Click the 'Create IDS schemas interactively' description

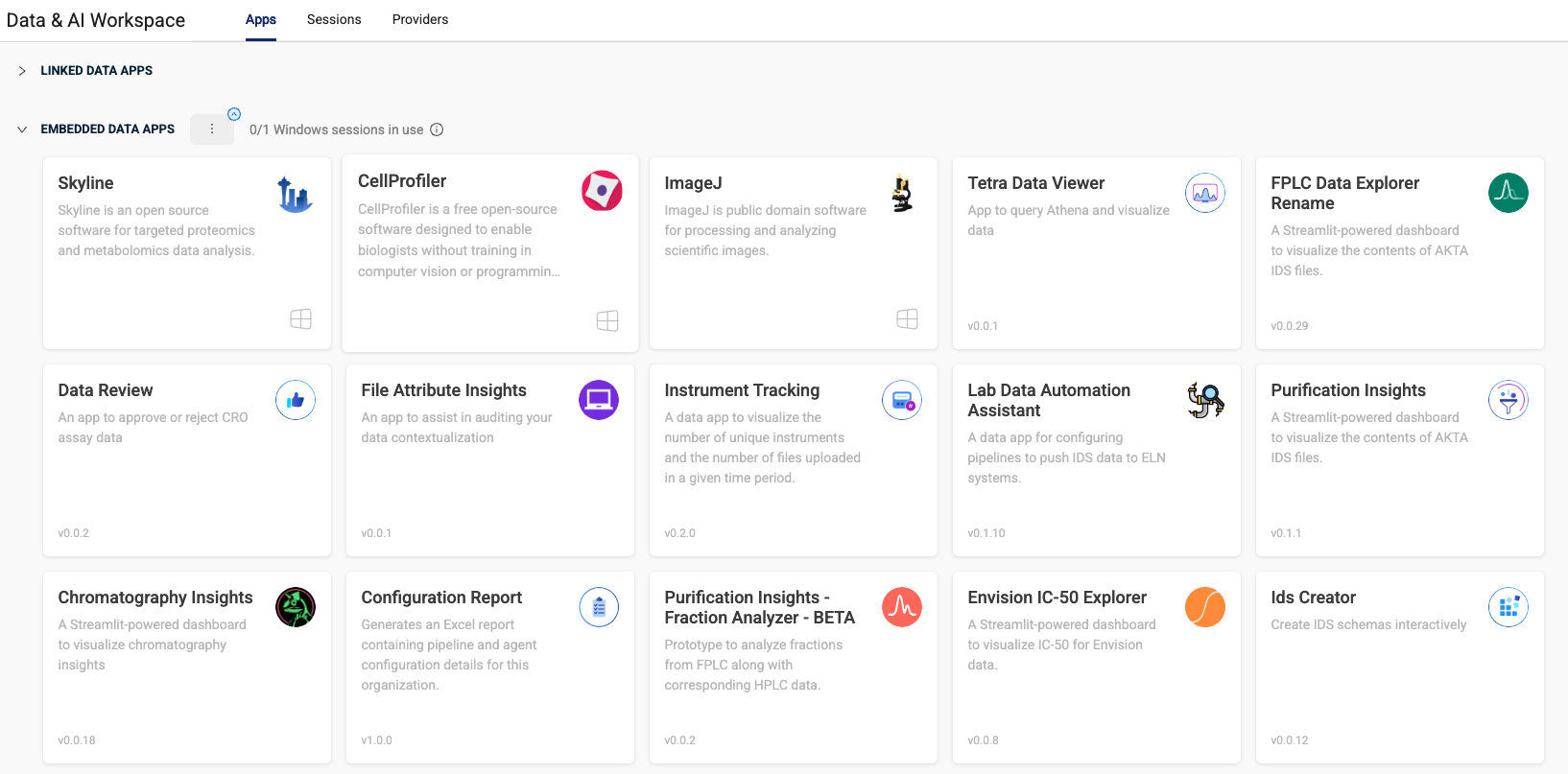(x=1368, y=624)
